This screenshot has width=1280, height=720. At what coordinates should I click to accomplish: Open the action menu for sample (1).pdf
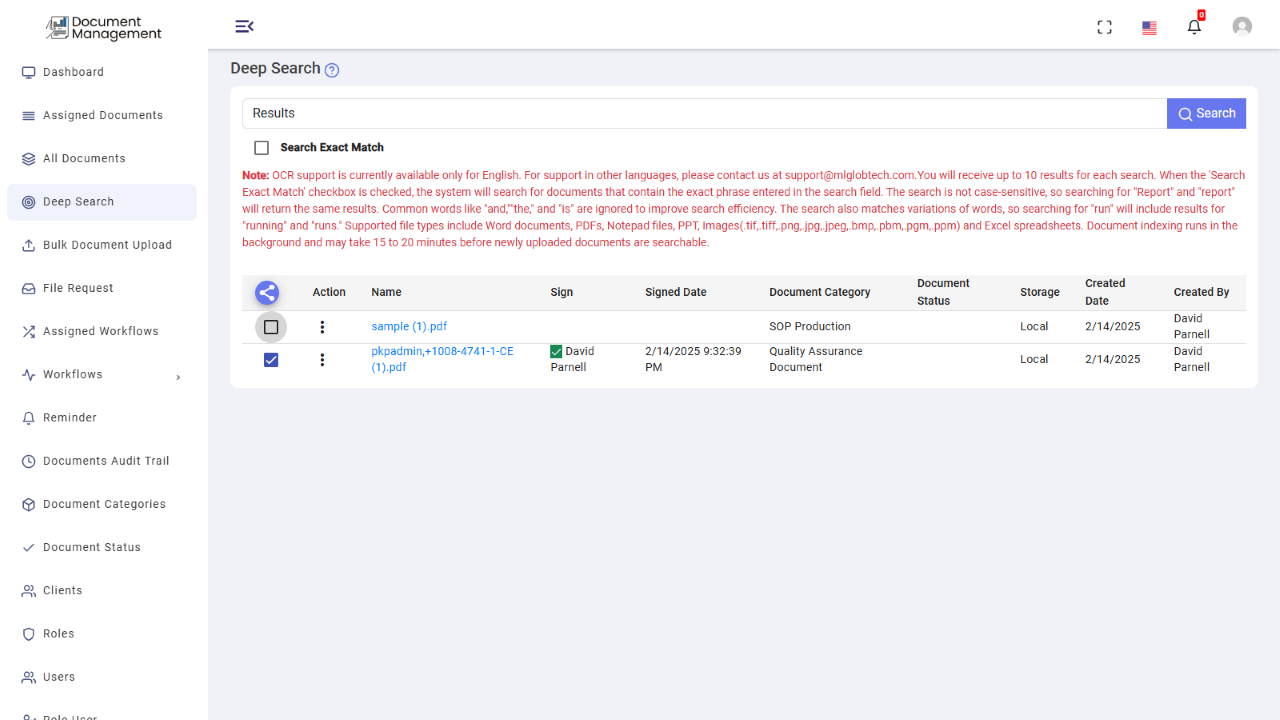[321, 327]
